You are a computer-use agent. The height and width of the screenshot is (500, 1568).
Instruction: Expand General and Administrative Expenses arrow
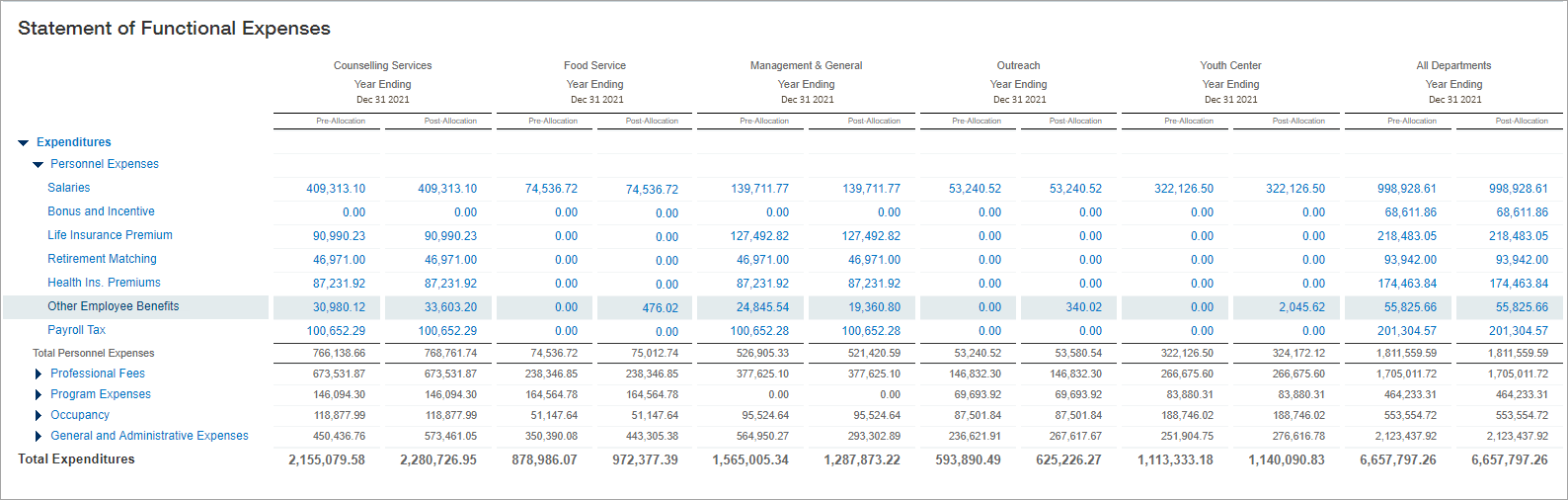pyautogui.click(x=39, y=437)
